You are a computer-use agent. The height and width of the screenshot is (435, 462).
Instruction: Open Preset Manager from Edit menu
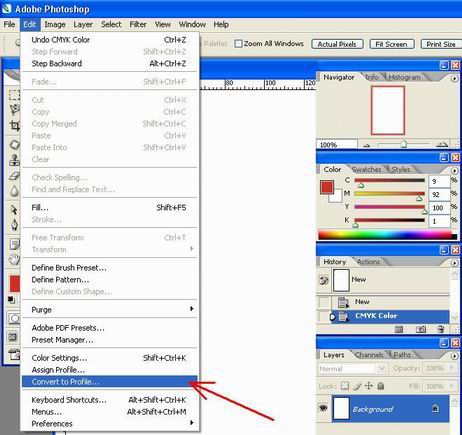(110, 340)
